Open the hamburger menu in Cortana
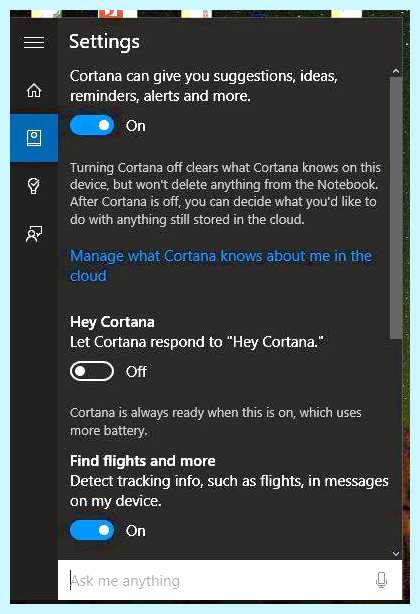Screen dimensions: 420x614 coord(34,42)
